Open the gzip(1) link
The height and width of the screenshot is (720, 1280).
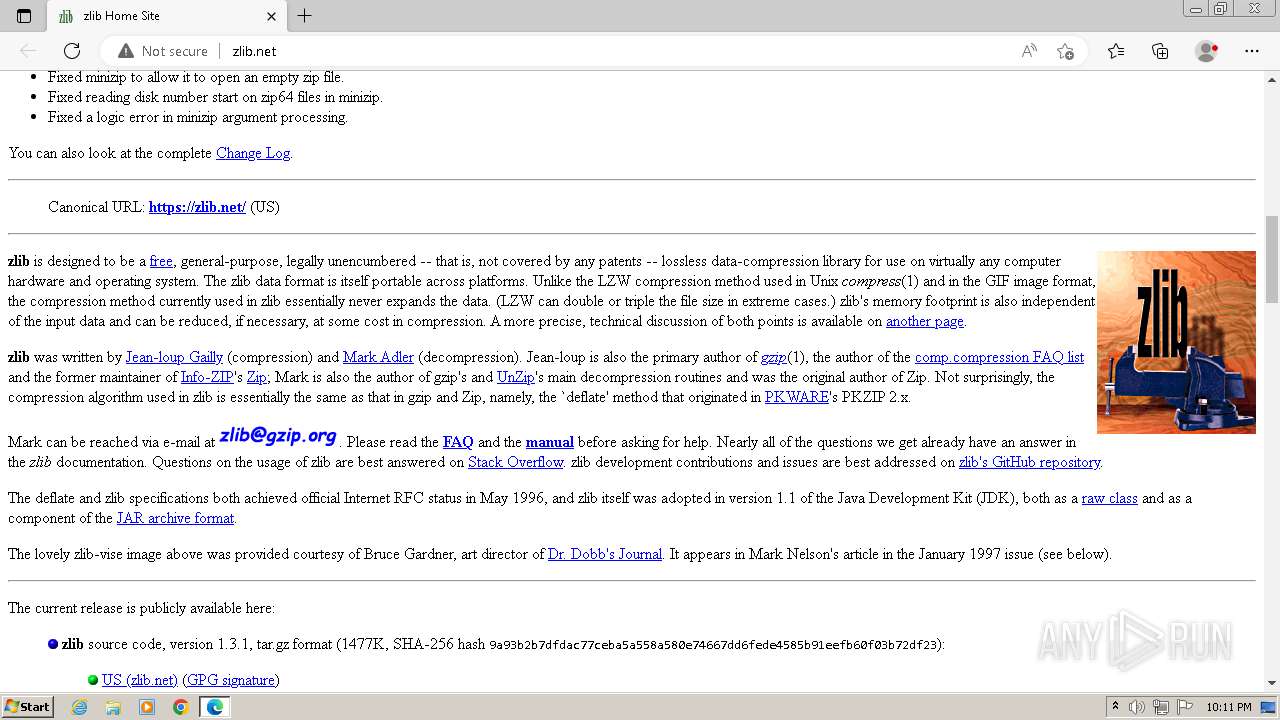tap(774, 357)
